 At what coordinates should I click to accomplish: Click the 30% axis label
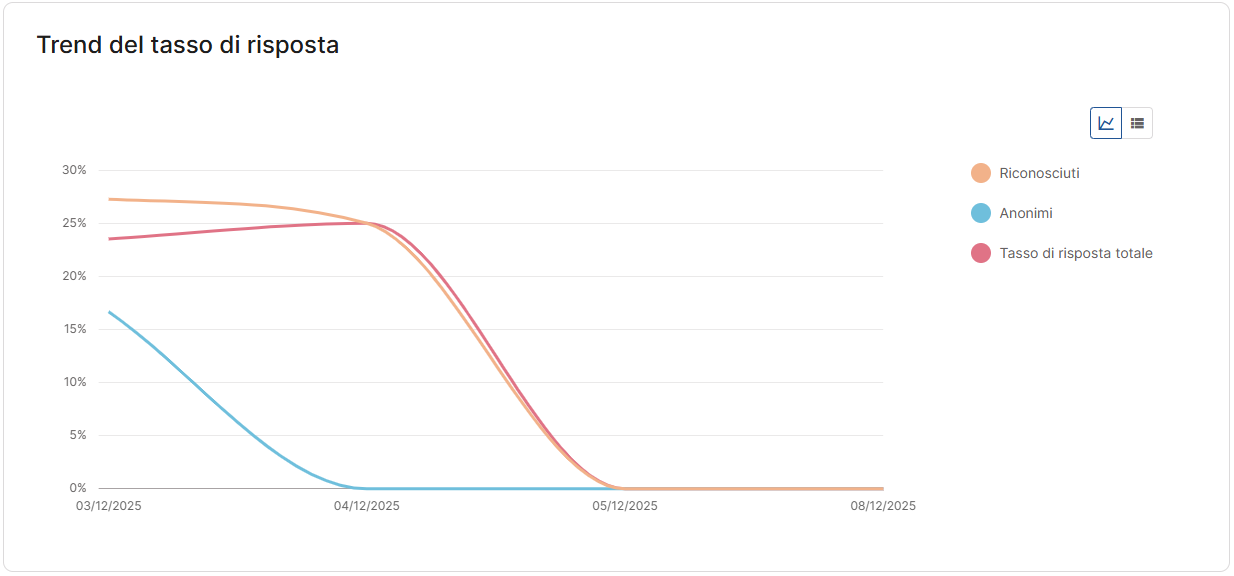[x=74, y=170]
